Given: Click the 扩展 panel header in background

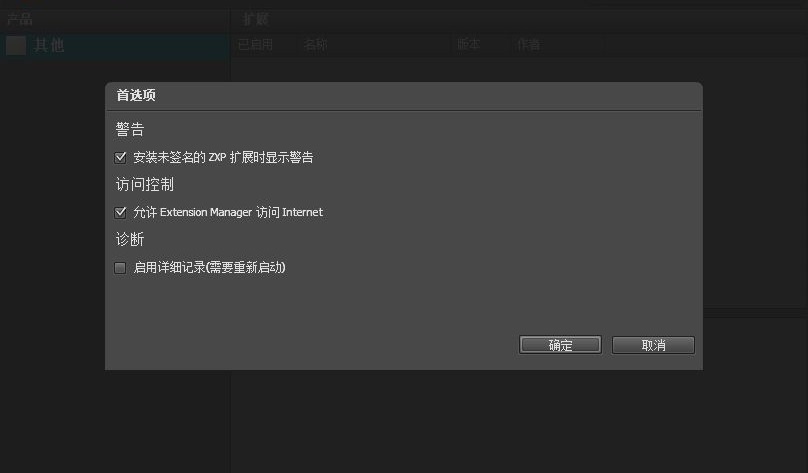Looking at the screenshot, I should click(256, 20).
